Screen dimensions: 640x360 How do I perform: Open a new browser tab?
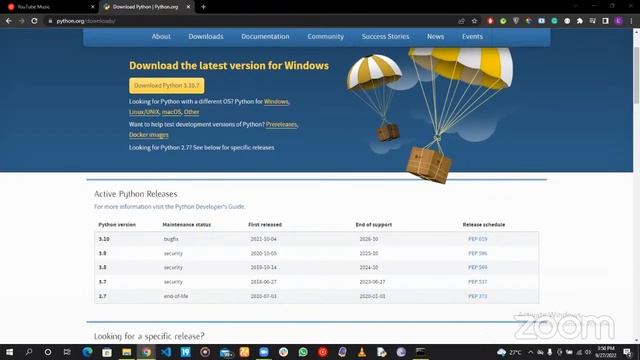click(203, 7)
